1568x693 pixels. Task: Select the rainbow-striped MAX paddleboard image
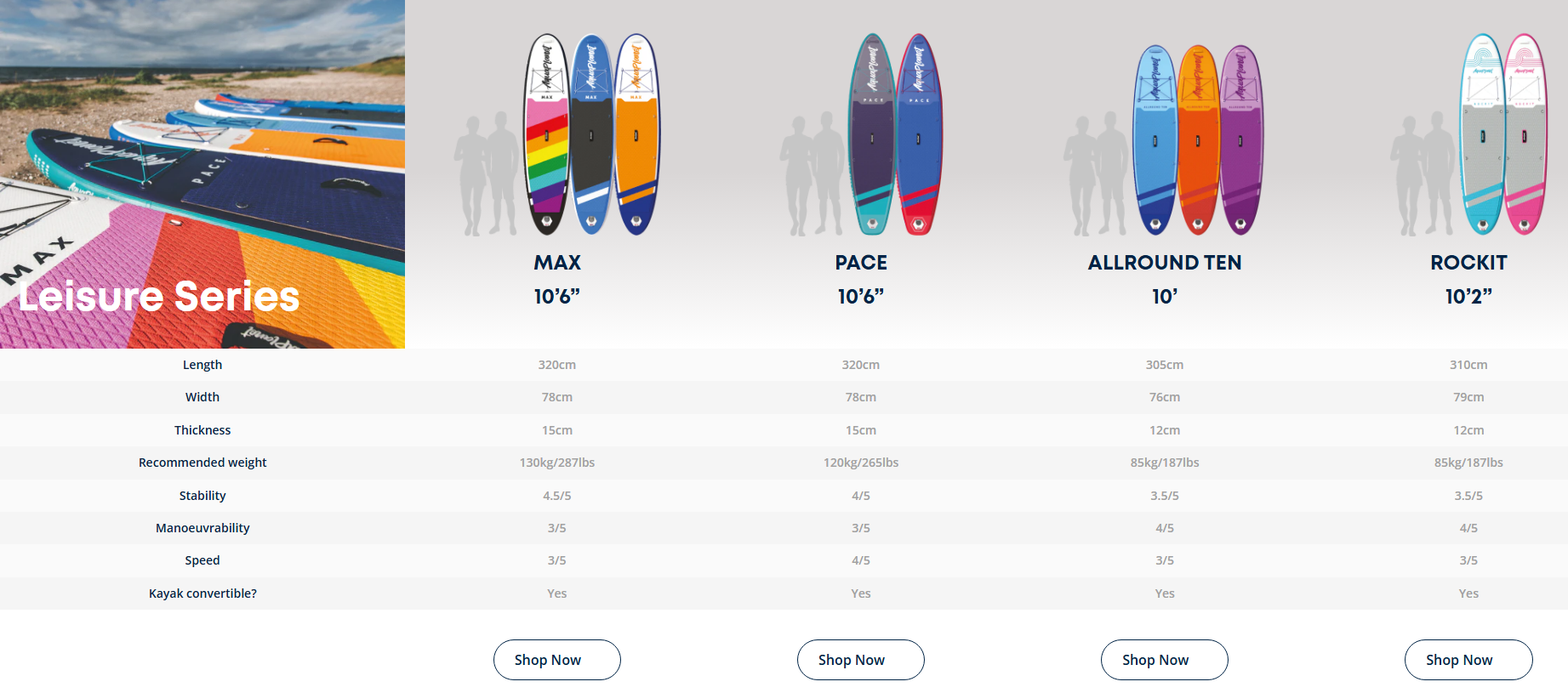coord(546,136)
